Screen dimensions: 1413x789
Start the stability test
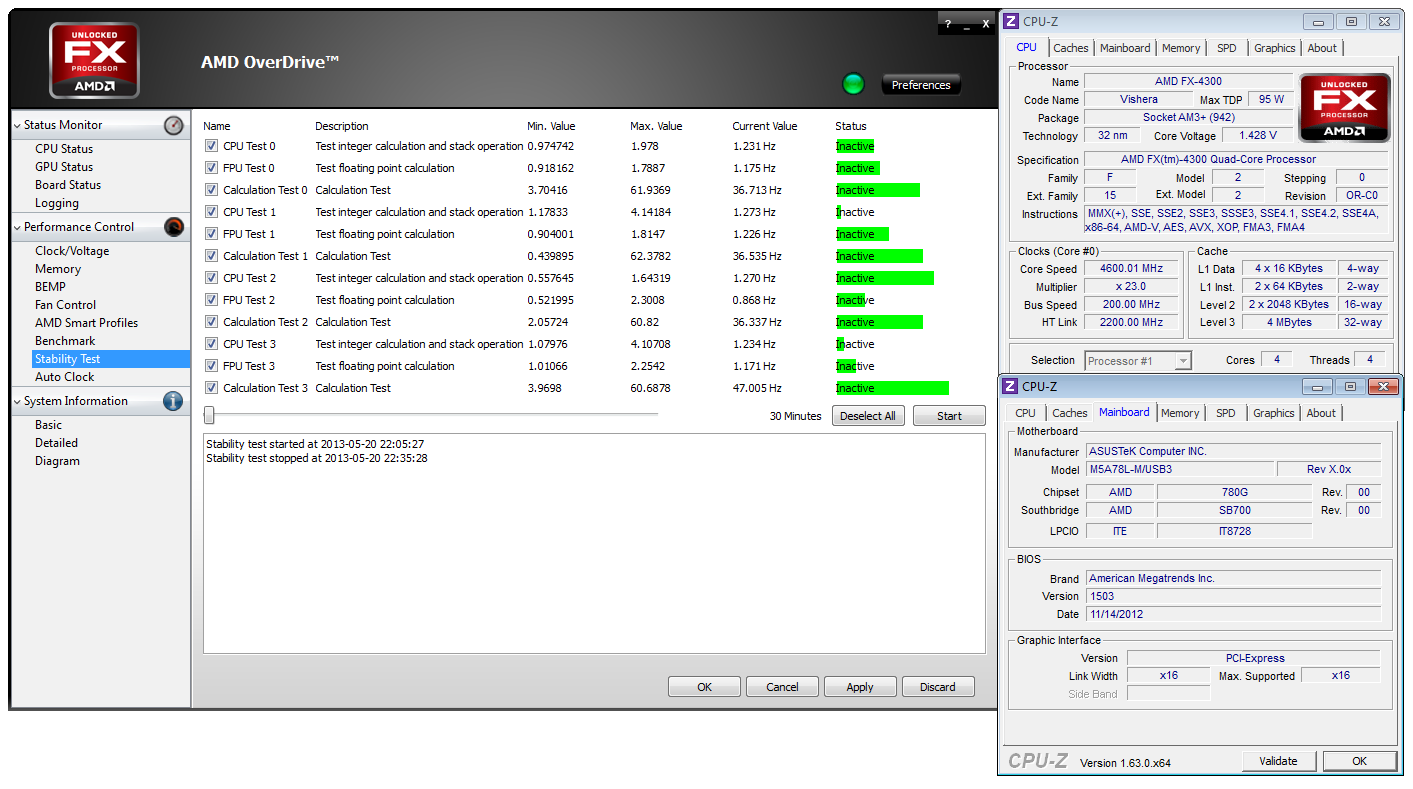click(949, 416)
